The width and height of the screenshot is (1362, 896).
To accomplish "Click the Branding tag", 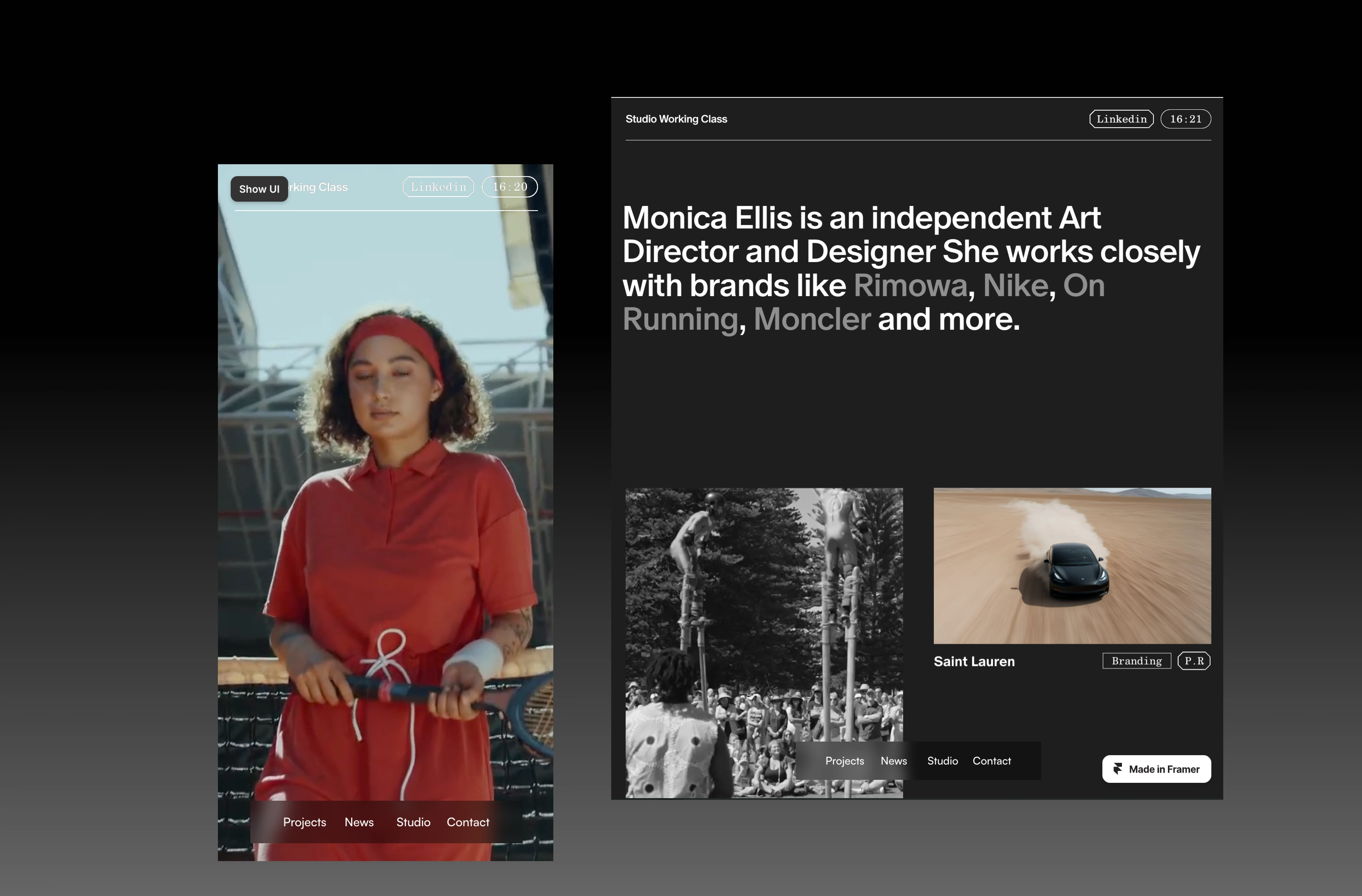I will pos(1137,661).
